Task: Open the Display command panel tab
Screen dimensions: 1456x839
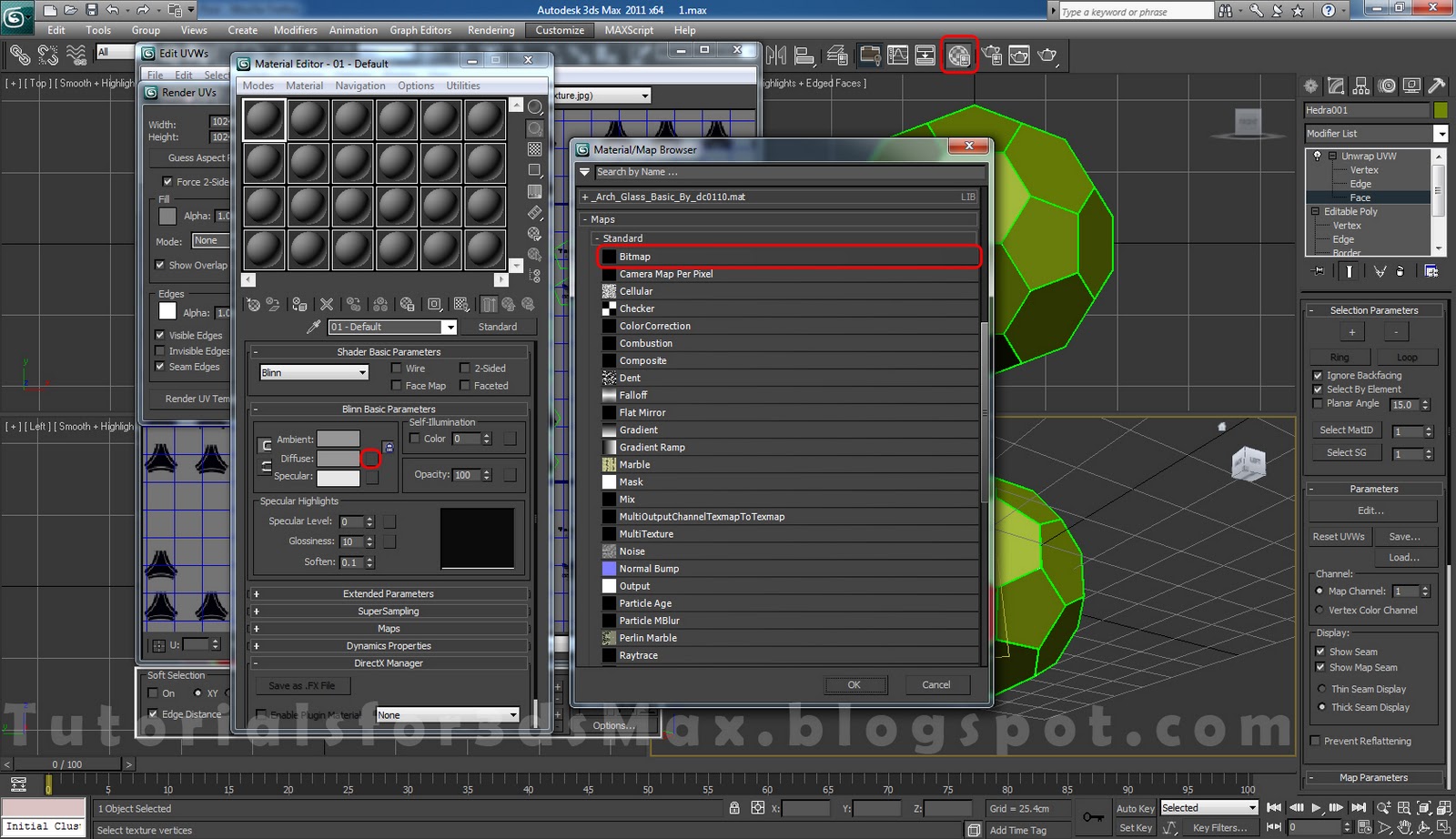Action: tap(1411, 86)
